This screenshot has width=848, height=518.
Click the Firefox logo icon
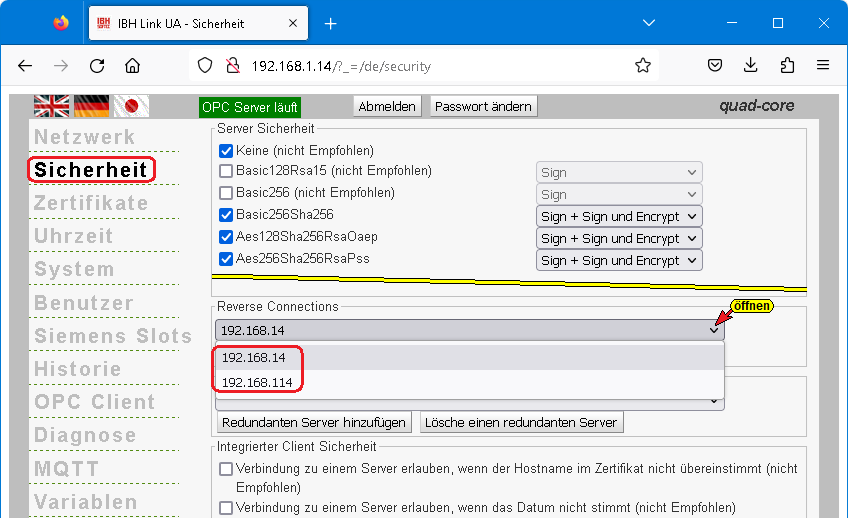pos(61,23)
